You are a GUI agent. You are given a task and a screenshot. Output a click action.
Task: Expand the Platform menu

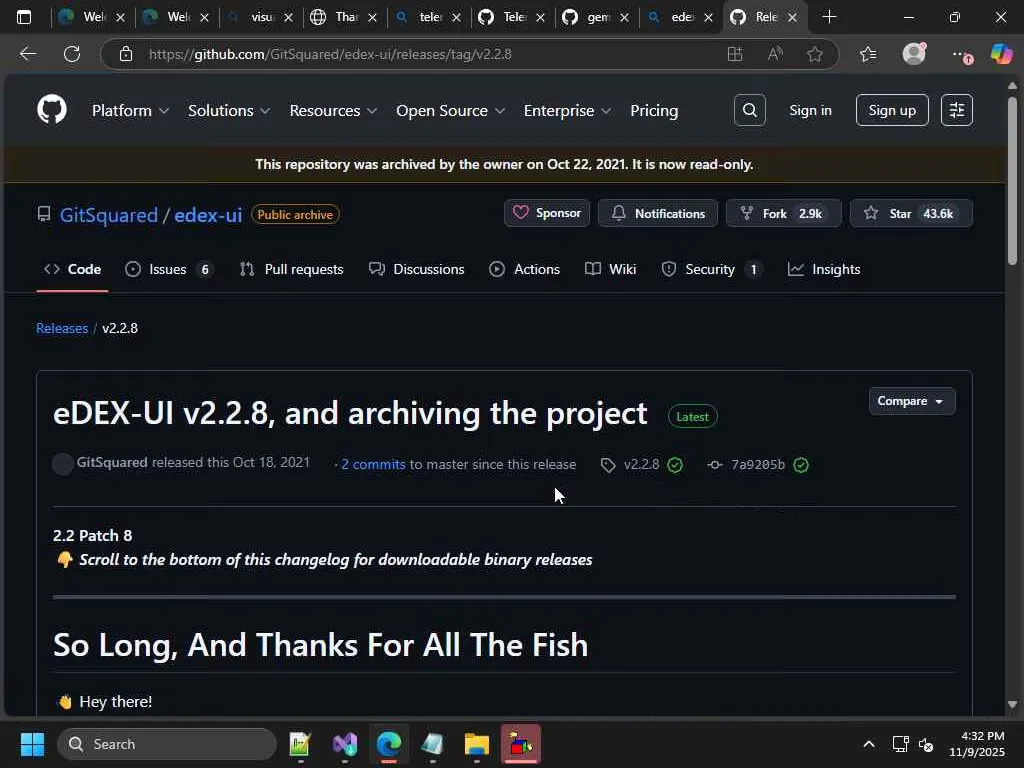tap(130, 110)
